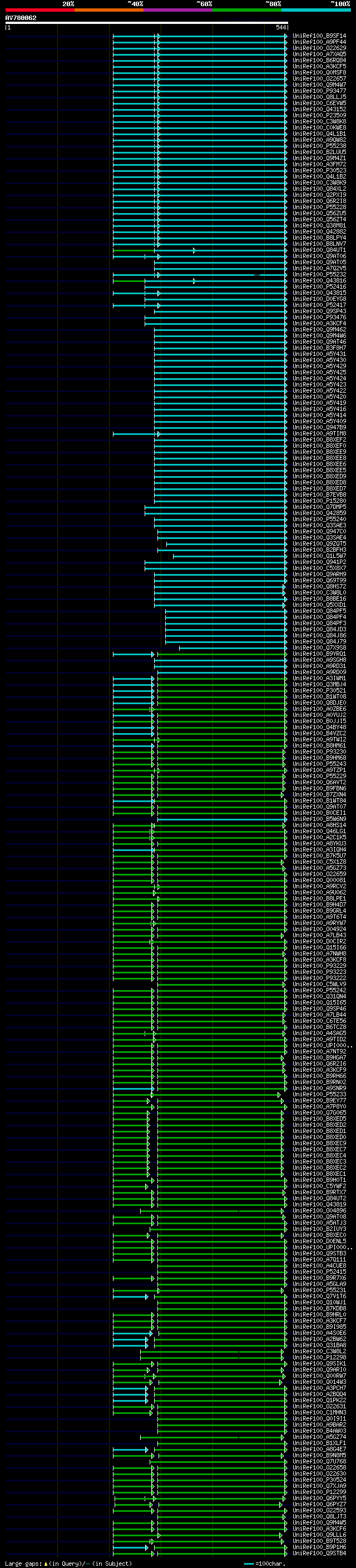The width and height of the screenshot is (356, 1568).
Task: Select hit label UniRef100_A9SGH8
Action: click(x=319, y=660)
